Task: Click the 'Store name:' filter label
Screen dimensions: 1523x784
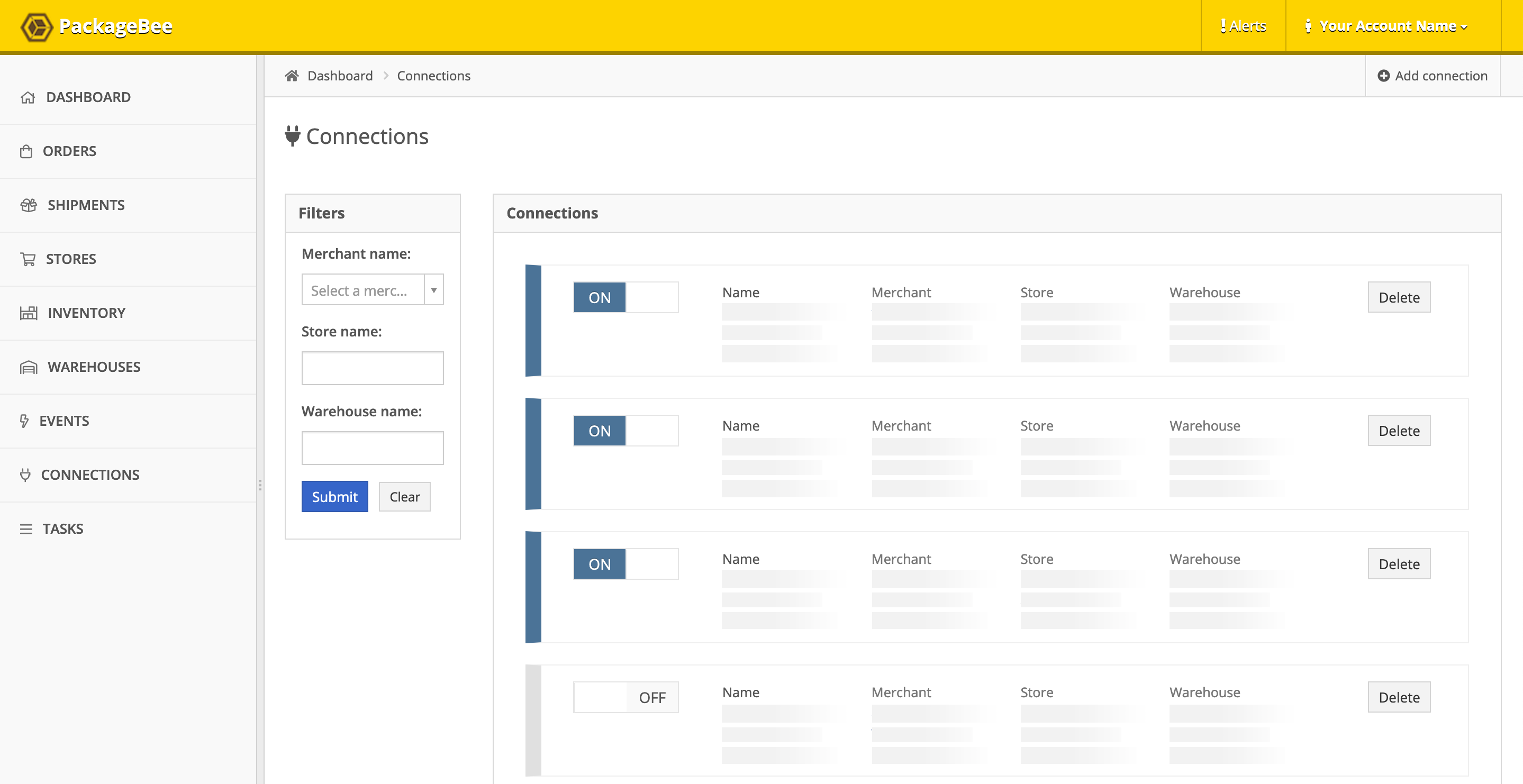Action: point(342,332)
